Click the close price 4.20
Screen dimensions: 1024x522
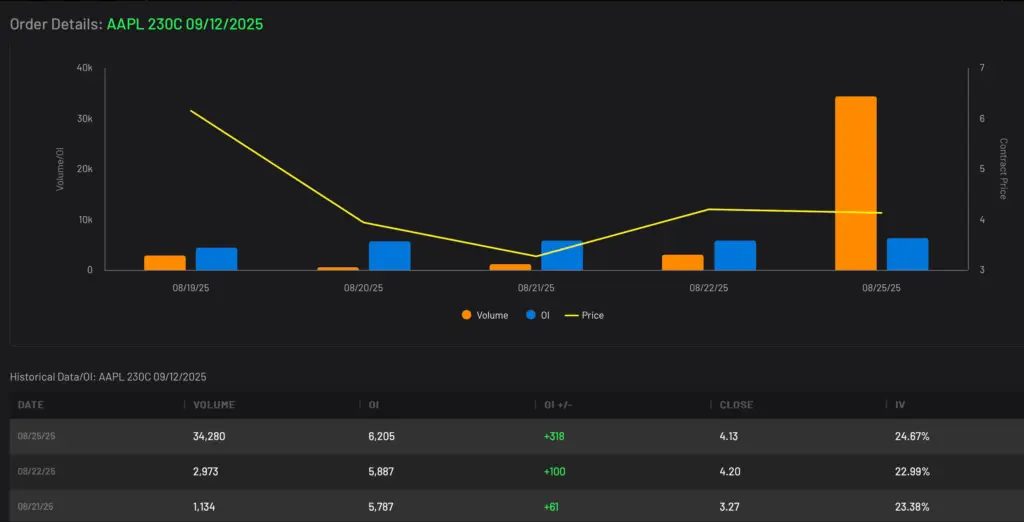729,472
